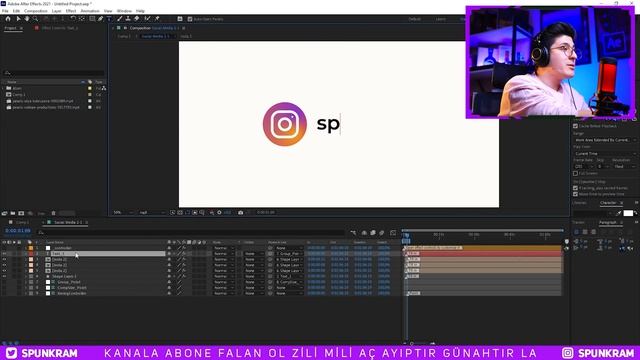Image resolution: width=640 pixels, height=360 pixels.
Task: Click the new composition icon in Project panel
Action: [21, 213]
